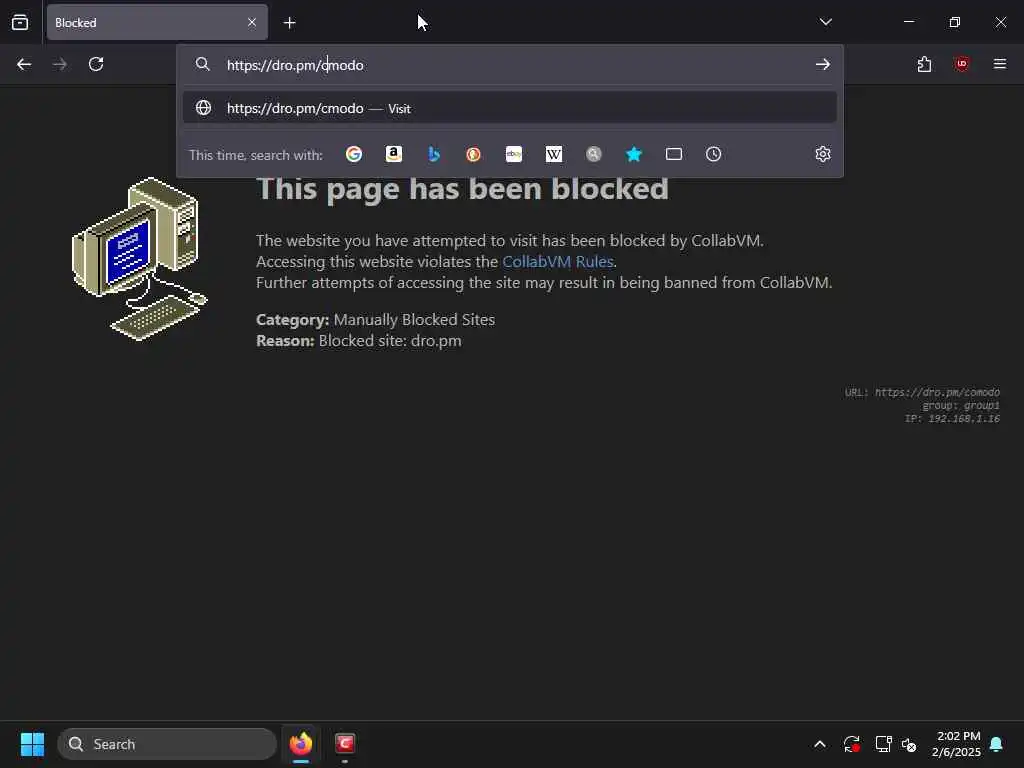Open the Firefox hamburger menu
Viewport: 1024px width, 768px height.
pyautogui.click(x=1000, y=64)
